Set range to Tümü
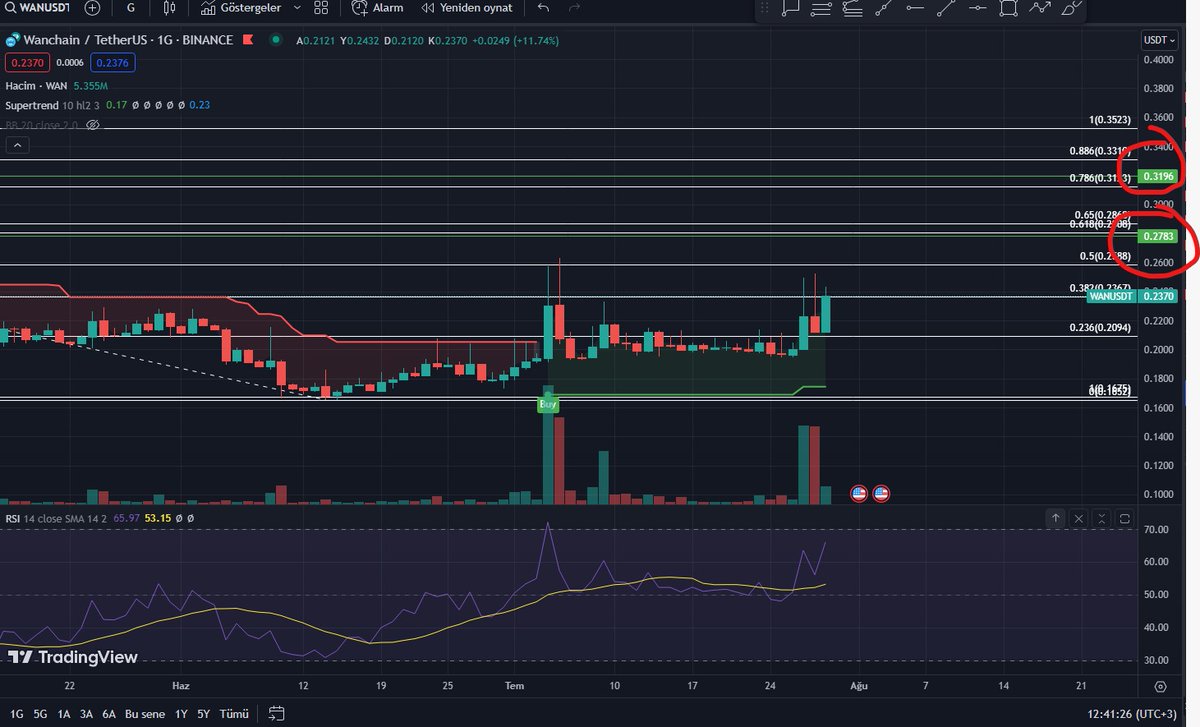This screenshot has width=1200, height=727. point(233,713)
